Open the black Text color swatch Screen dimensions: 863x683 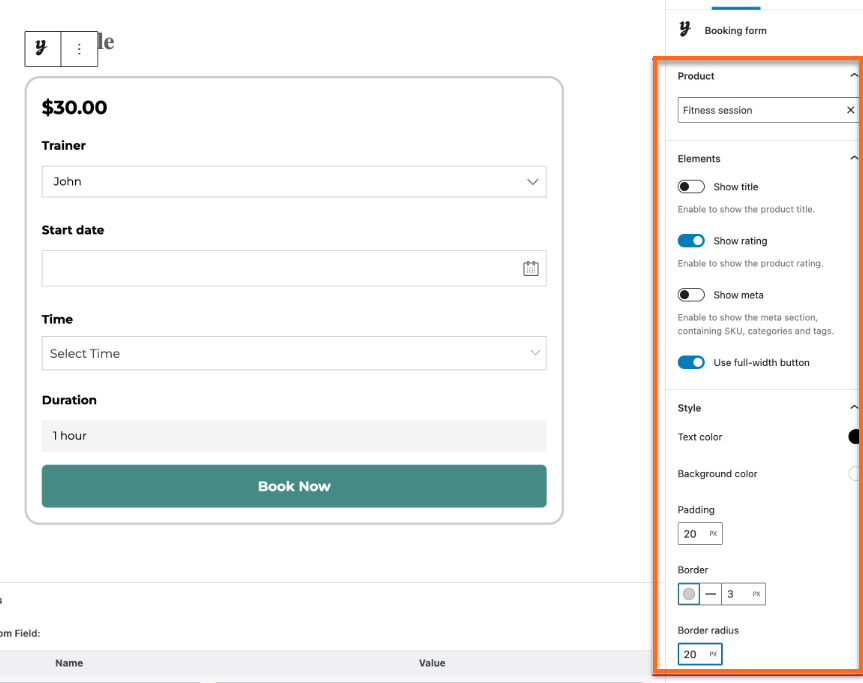pos(854,436)
